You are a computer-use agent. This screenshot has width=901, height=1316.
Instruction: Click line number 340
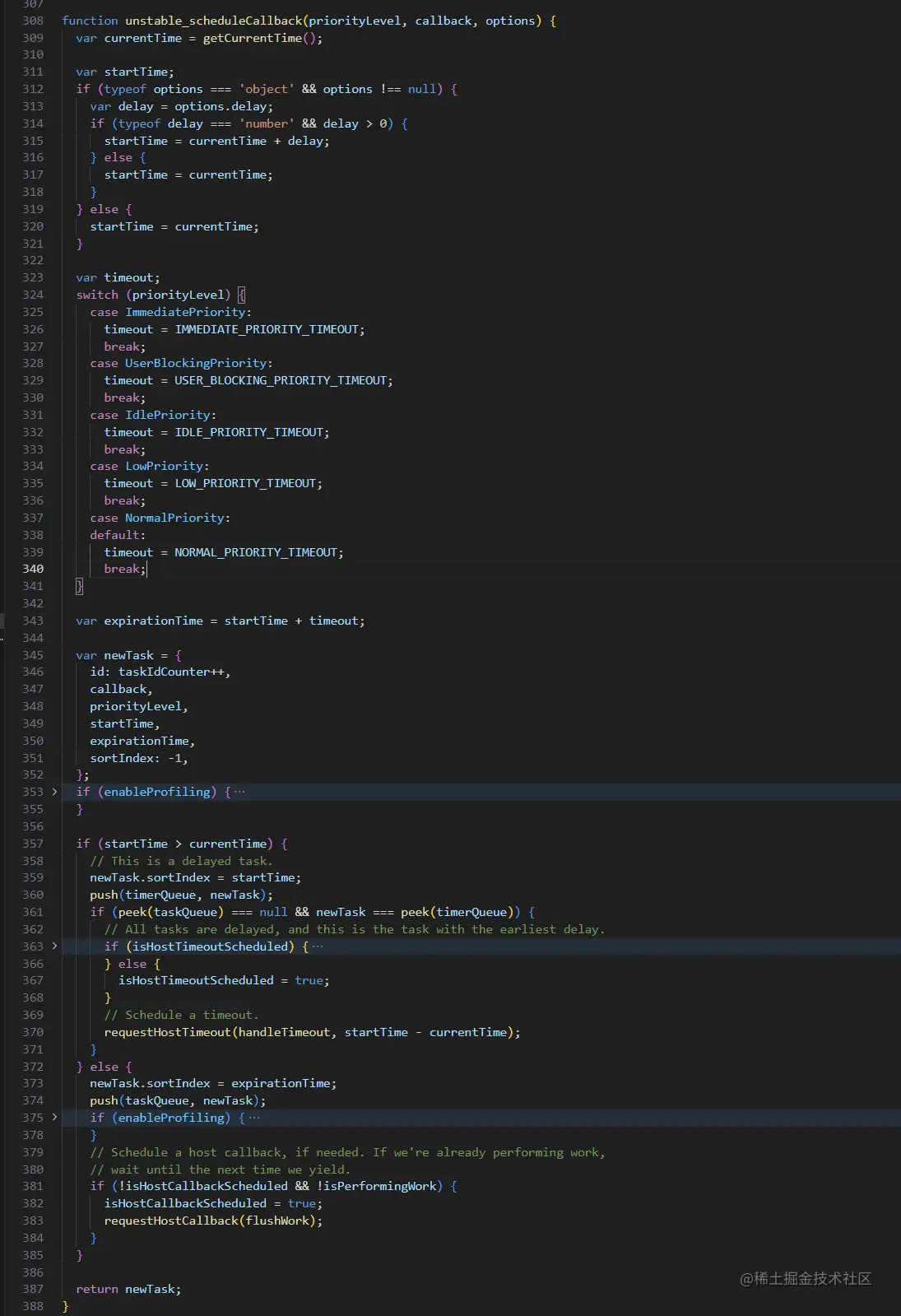tap(33, 569)
